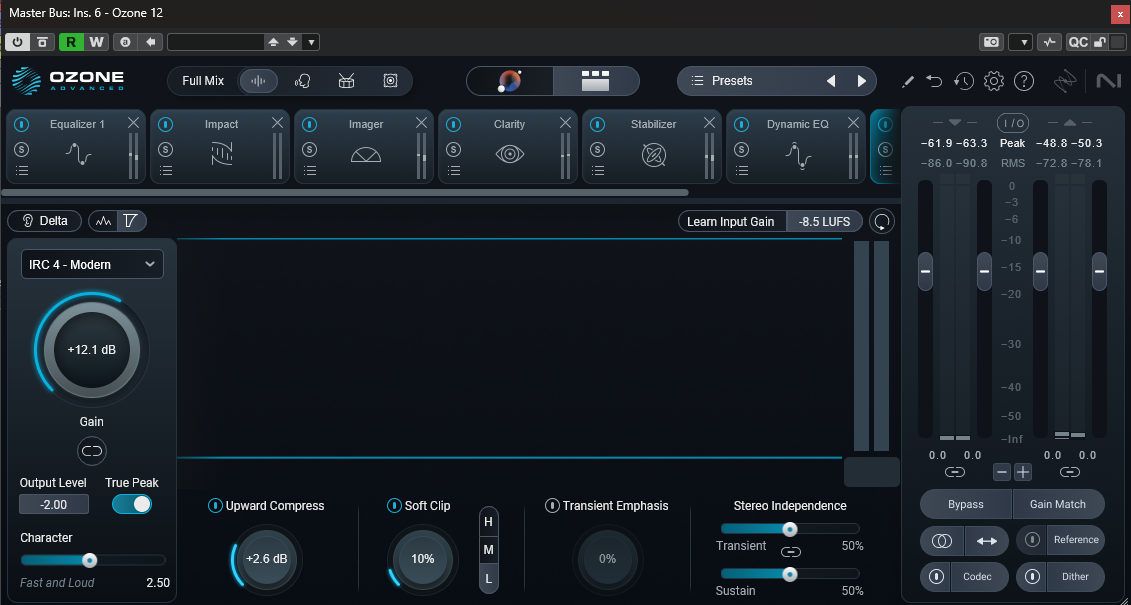The width and height of the screenshot is (1131, 605).
Task: Open the Codec preview panel
Action: point(977,577)
